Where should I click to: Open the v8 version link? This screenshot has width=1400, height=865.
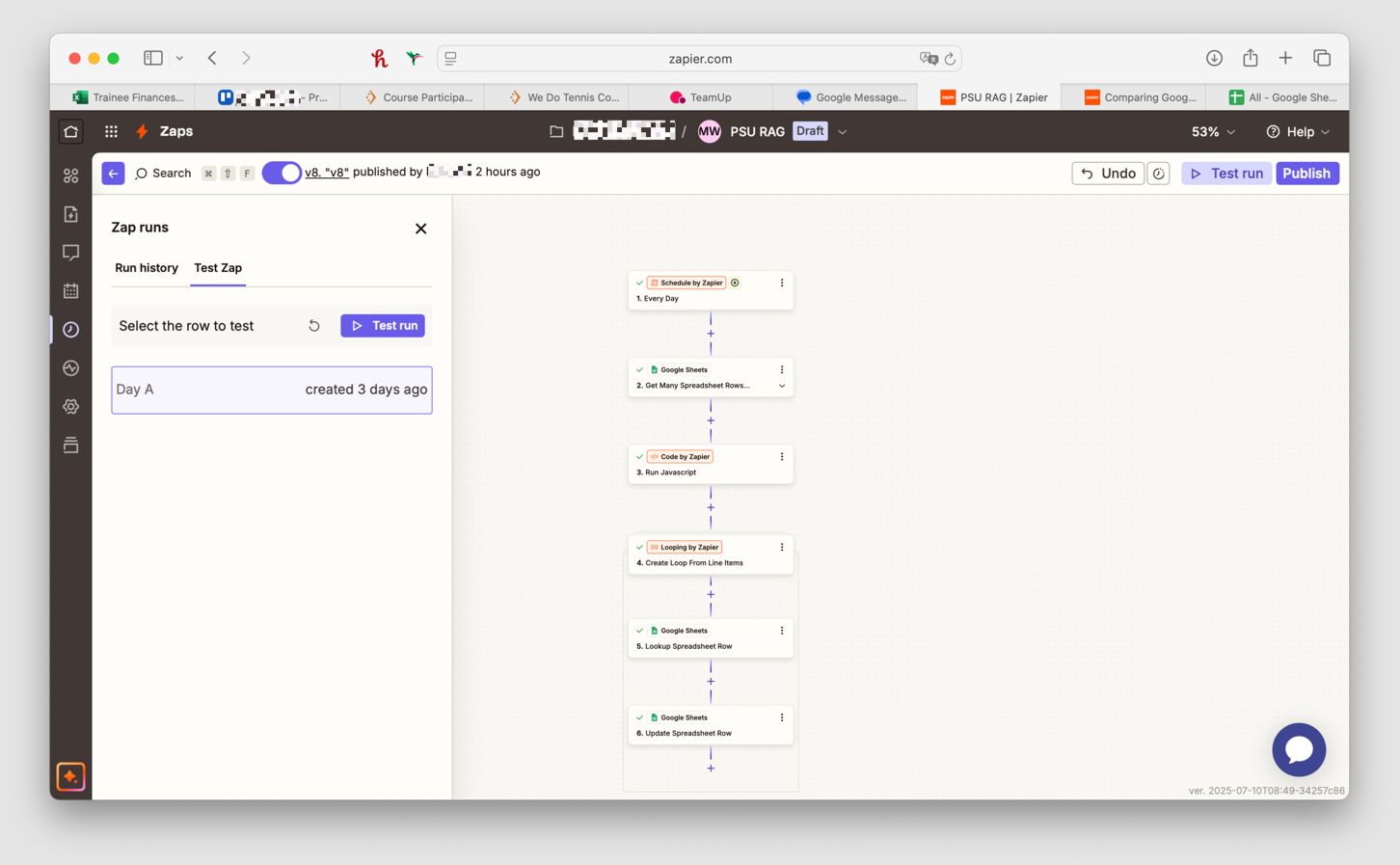click(x=327, y=173)
